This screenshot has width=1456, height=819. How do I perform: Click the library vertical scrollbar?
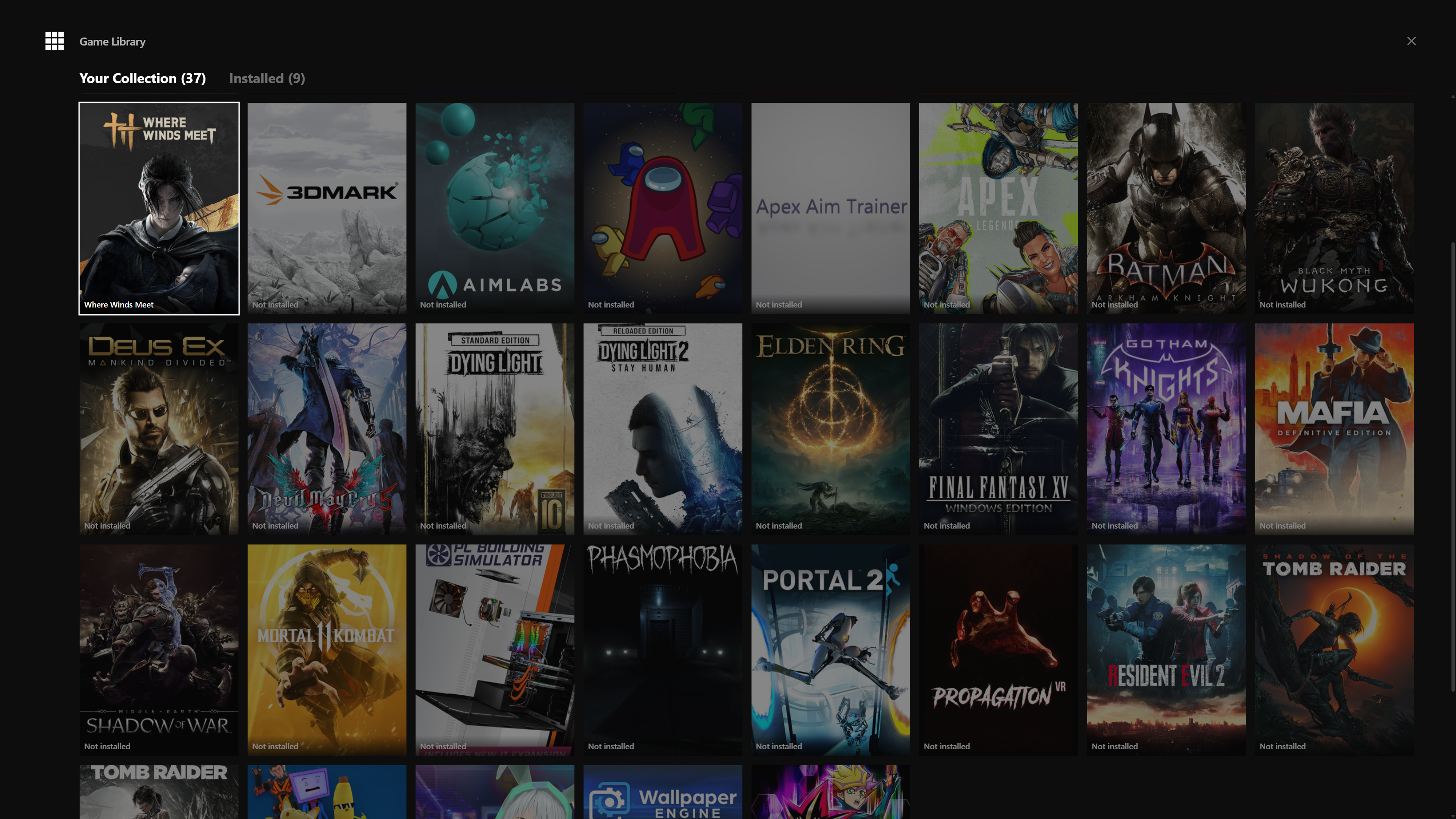(x=1453, y=466)
